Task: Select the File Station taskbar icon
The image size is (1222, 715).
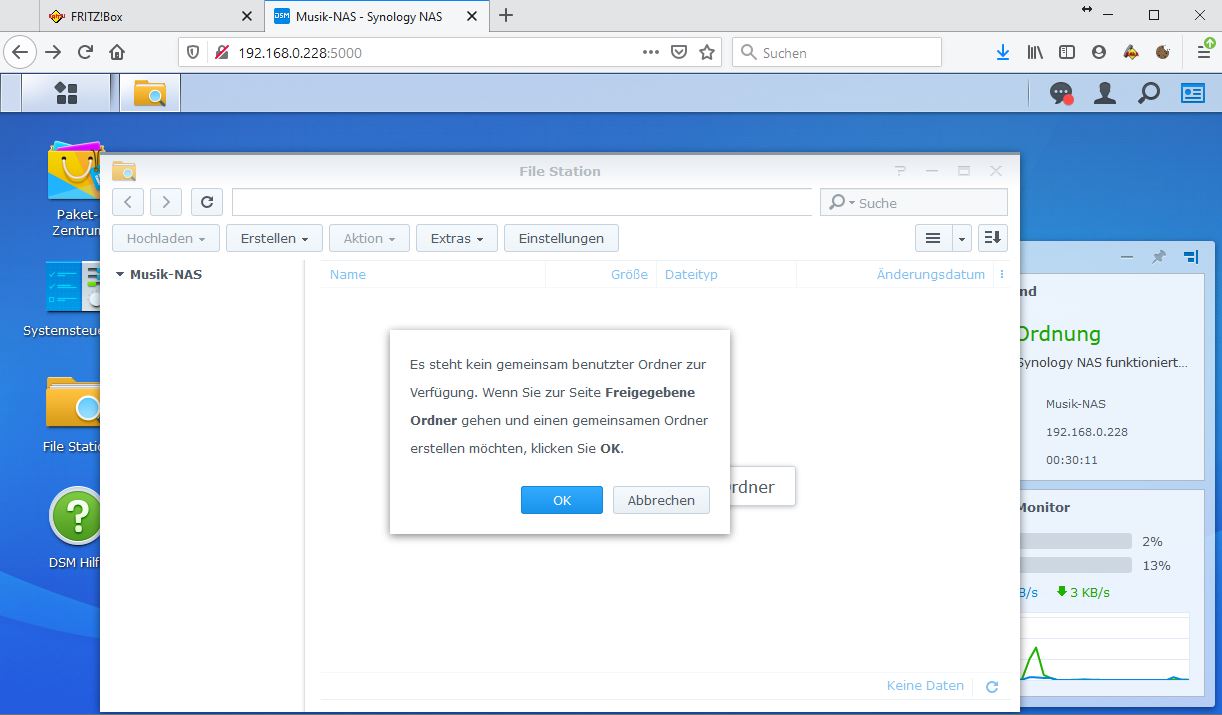Action: click(x=150, y=93)
